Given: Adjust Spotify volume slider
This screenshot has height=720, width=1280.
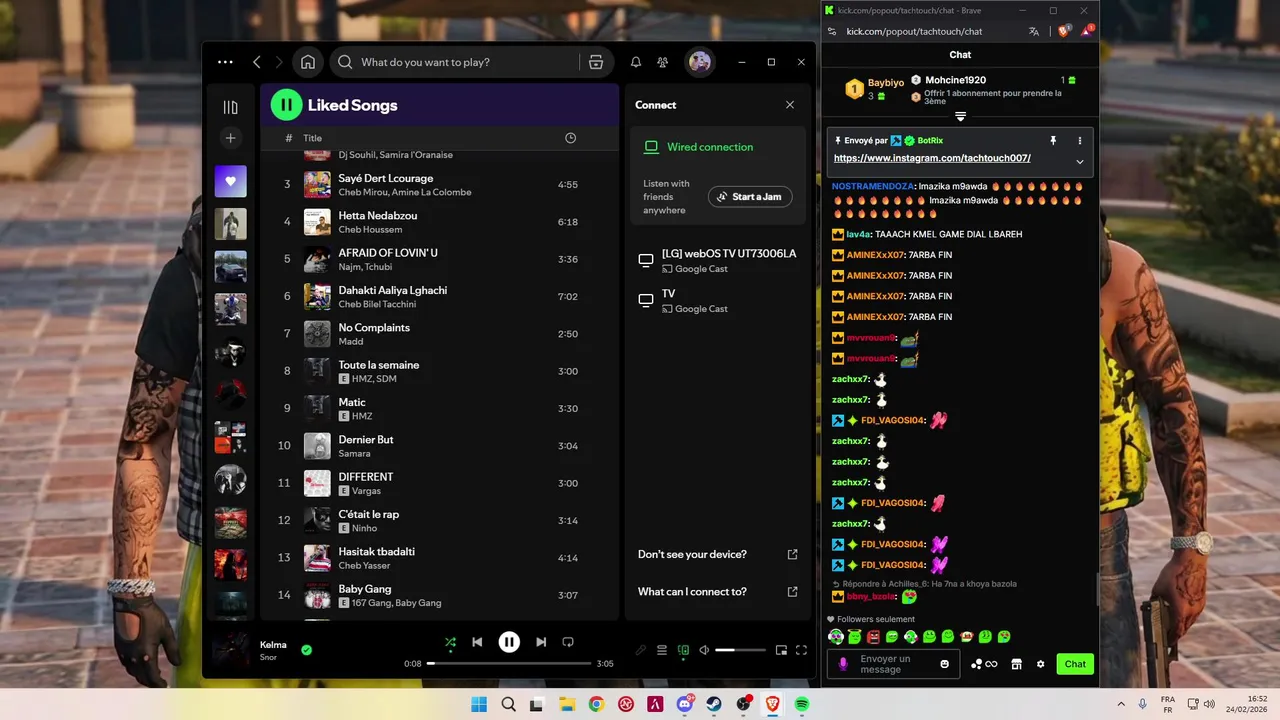Looking at the screenshot, I should (x=740, y=650).
